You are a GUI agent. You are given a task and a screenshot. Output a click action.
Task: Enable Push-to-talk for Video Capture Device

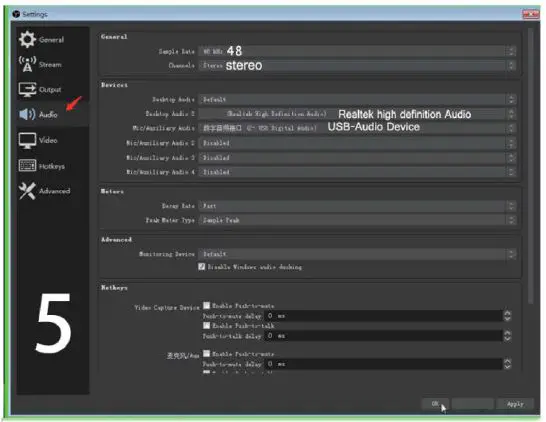(x=206, y=326)
